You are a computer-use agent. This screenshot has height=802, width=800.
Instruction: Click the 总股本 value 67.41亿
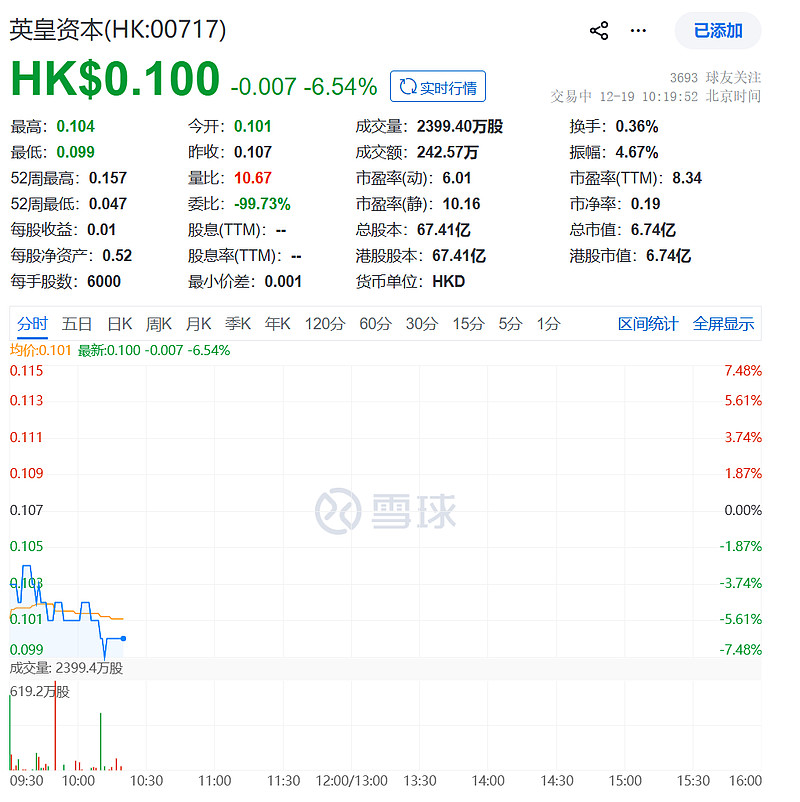(x=443, y=230)
